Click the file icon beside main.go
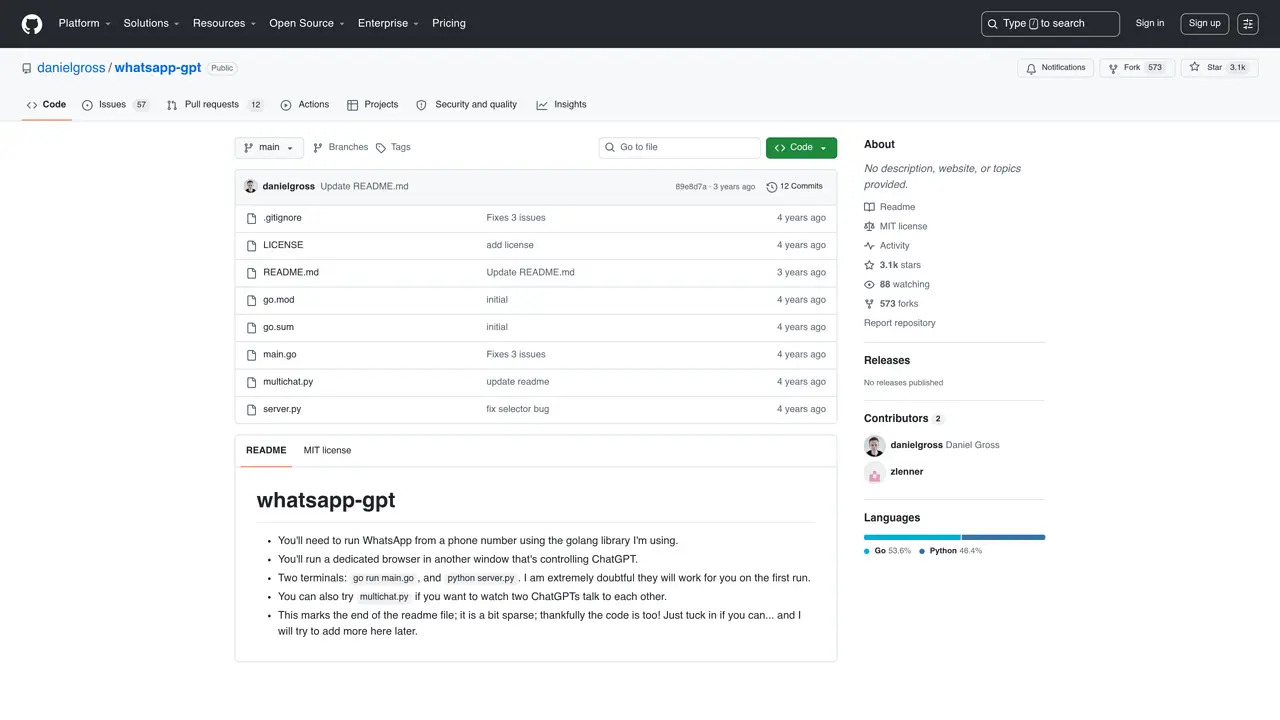This screenshot has width=1280, height=720. 252,355
